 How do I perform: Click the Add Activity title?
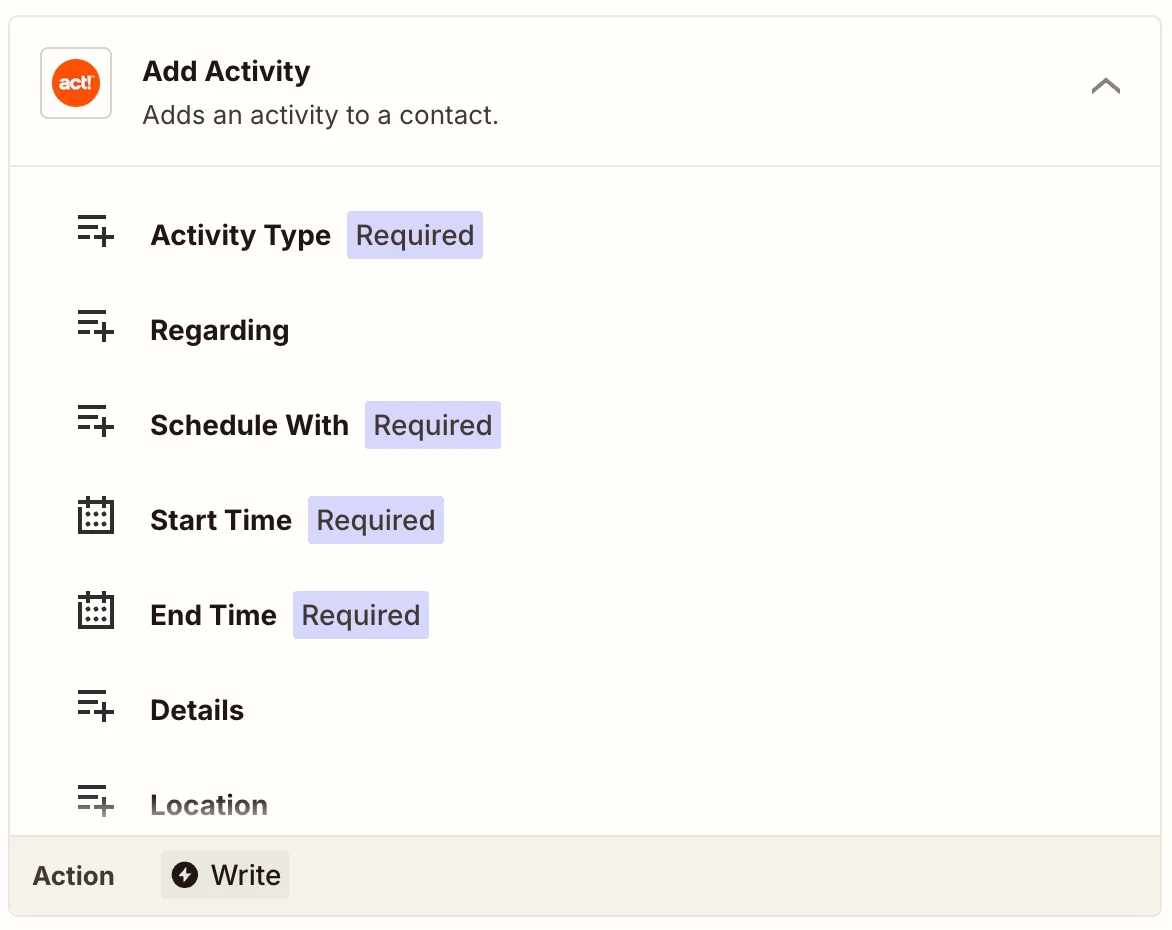pyautogui.click(x=226, y=72)
